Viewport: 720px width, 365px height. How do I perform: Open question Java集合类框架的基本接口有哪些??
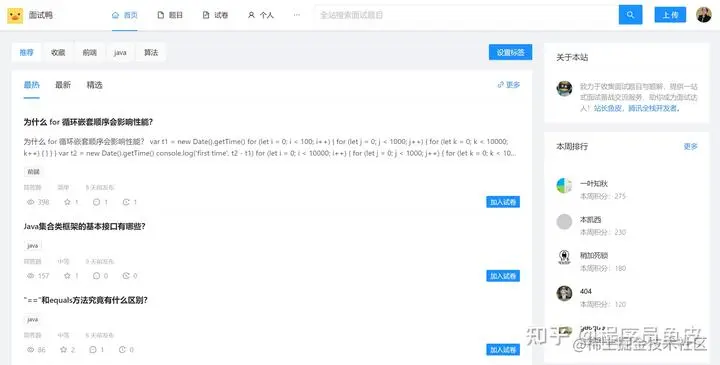click(84, 226)
